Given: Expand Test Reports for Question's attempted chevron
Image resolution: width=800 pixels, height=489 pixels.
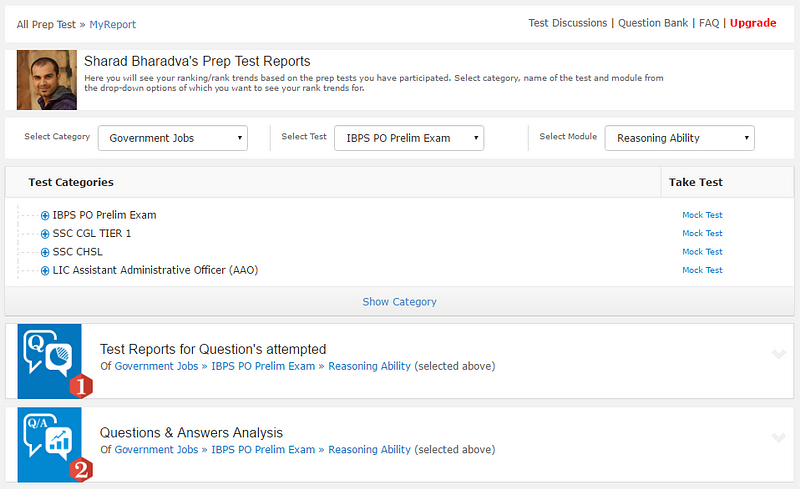Looking at the screenshot, I should click(779, 354).
